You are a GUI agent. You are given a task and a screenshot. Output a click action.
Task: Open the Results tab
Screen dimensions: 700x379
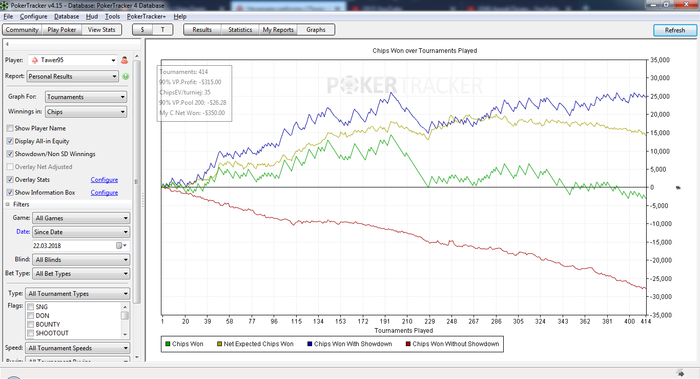[x=202, y=30]
